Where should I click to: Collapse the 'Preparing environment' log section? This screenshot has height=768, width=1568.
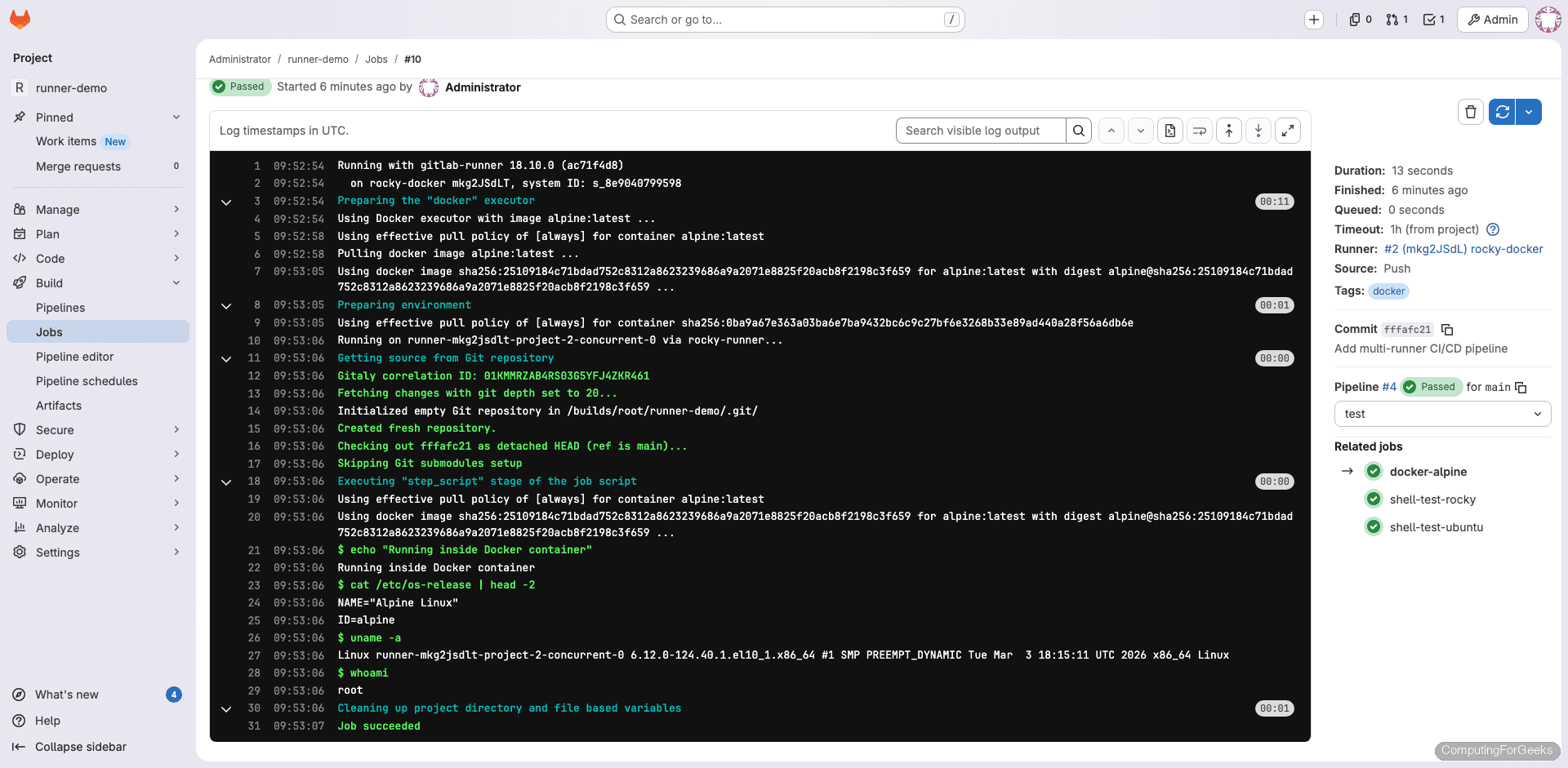click(x=226, y=305)
